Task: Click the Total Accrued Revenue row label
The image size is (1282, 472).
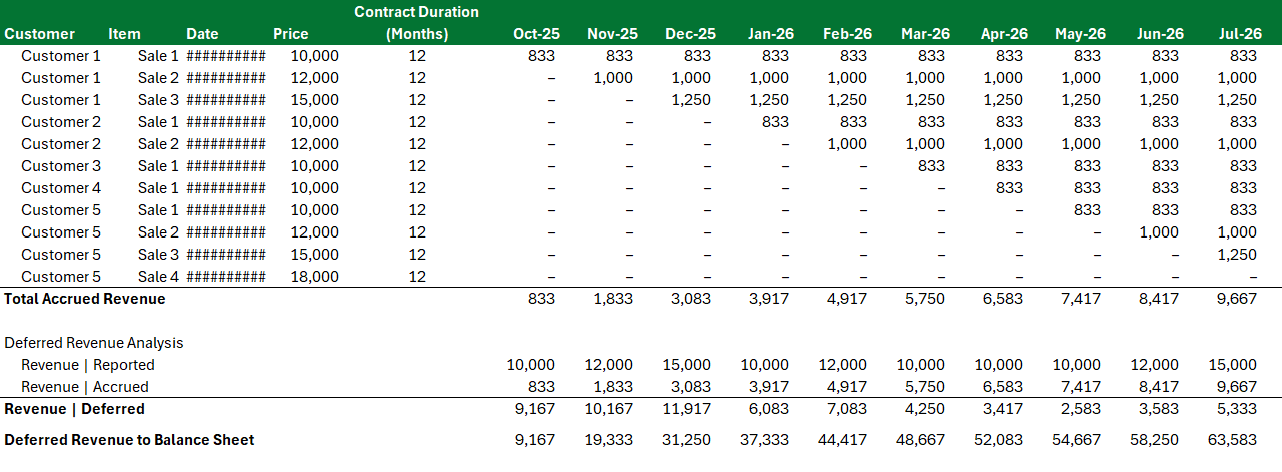Action: (85, 299)
